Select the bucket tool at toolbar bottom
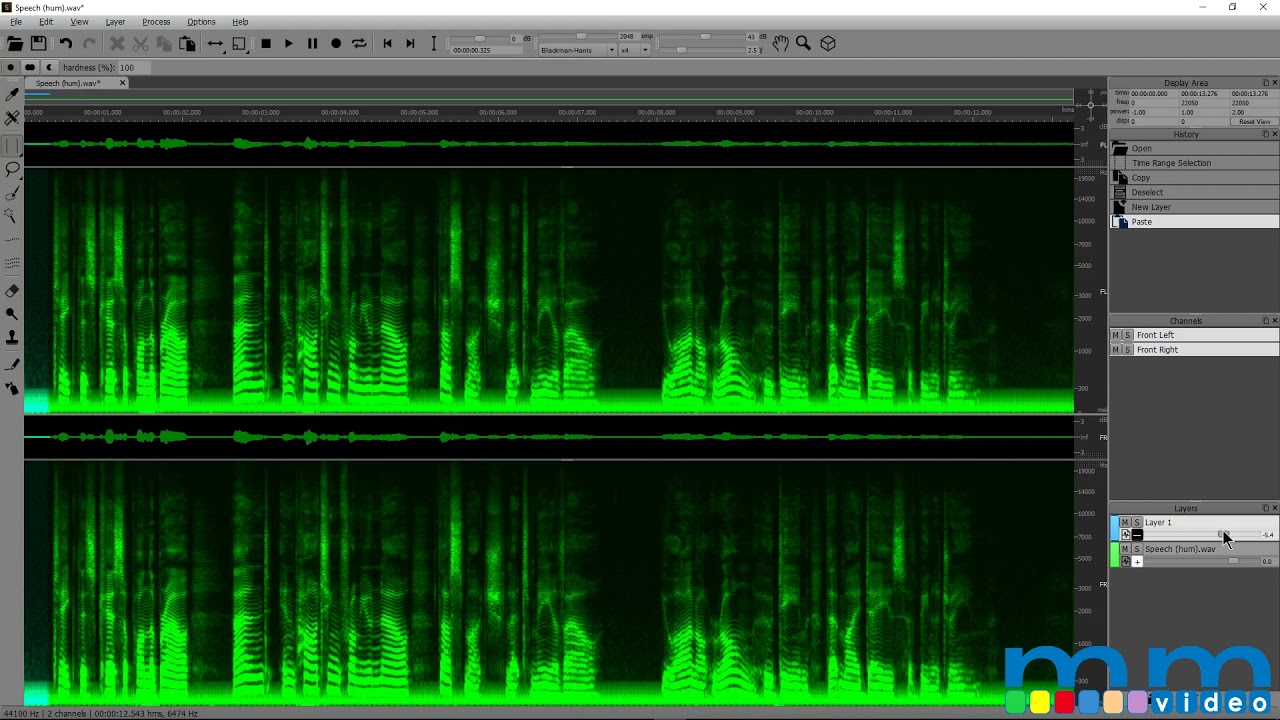Viewport: 1280px width, 720px height. pyautogui.click(x=12, y=388)
